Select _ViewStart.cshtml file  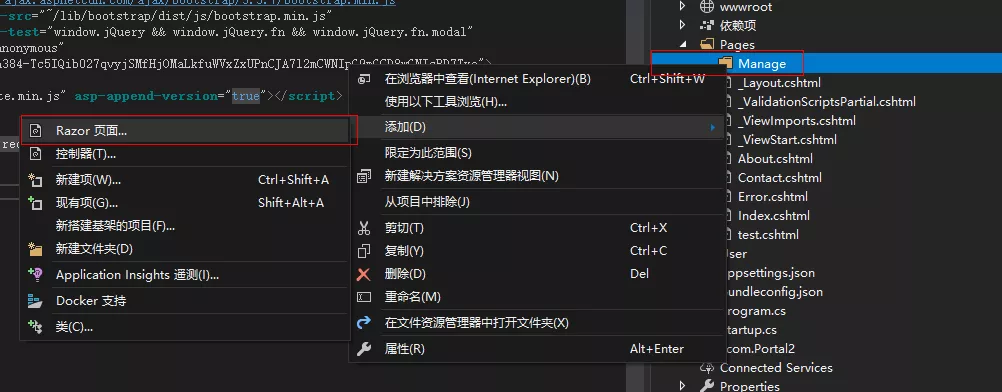coord(787,139)
